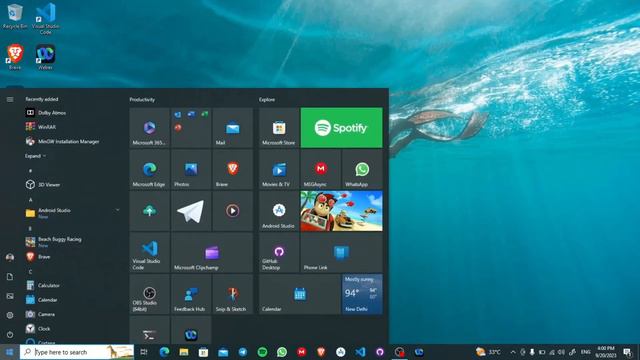Select the Recycle Bin desktop icon

pos(15,16)
